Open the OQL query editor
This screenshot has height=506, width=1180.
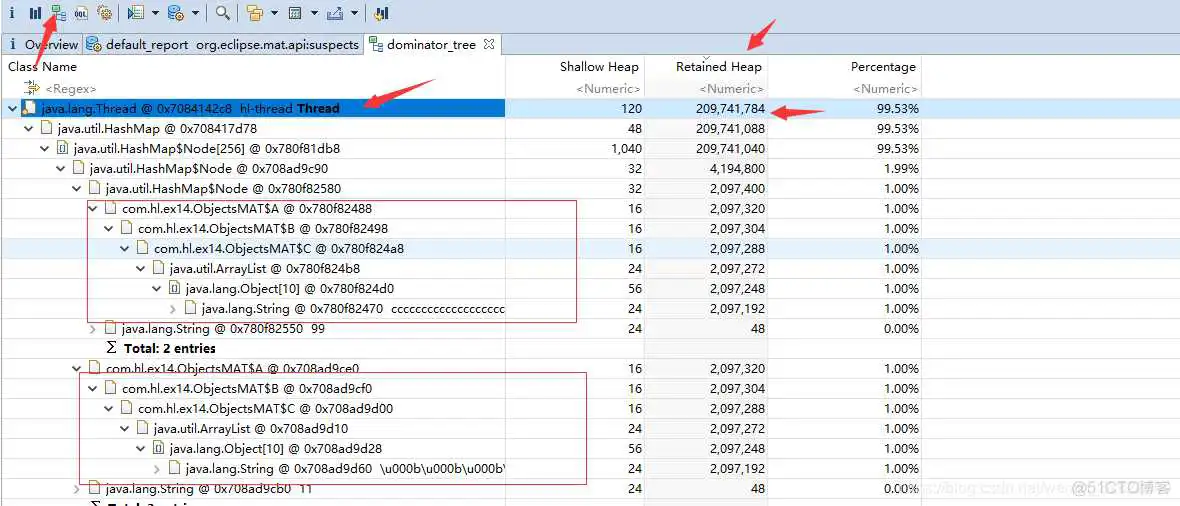point(81,13)
